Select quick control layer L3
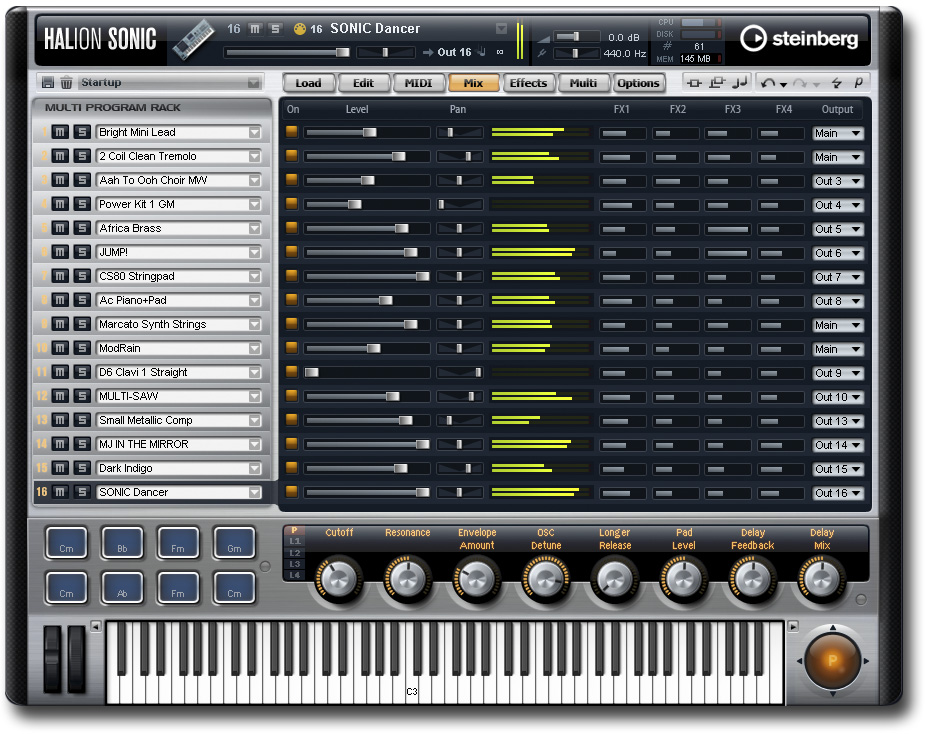928x734 pixels. [295, 564]
